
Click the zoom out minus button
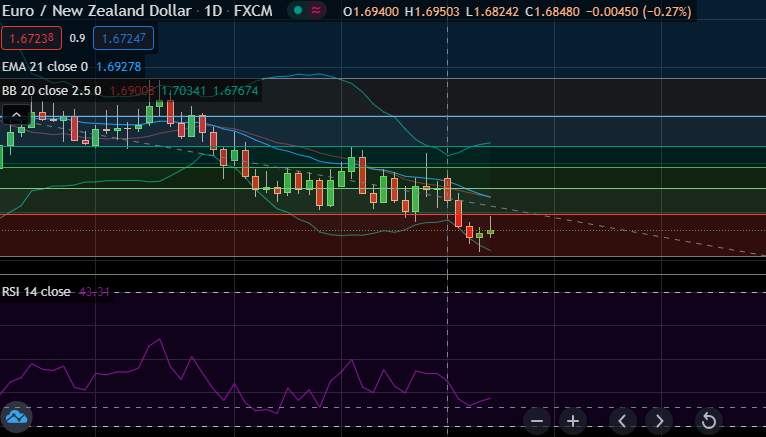[x=538, y=419]
